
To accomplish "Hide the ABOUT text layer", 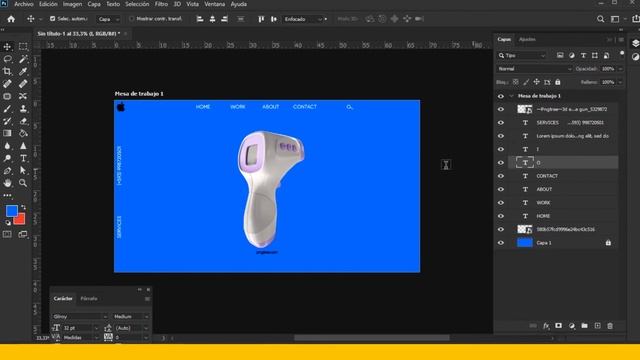I will [x=501, y=189].
